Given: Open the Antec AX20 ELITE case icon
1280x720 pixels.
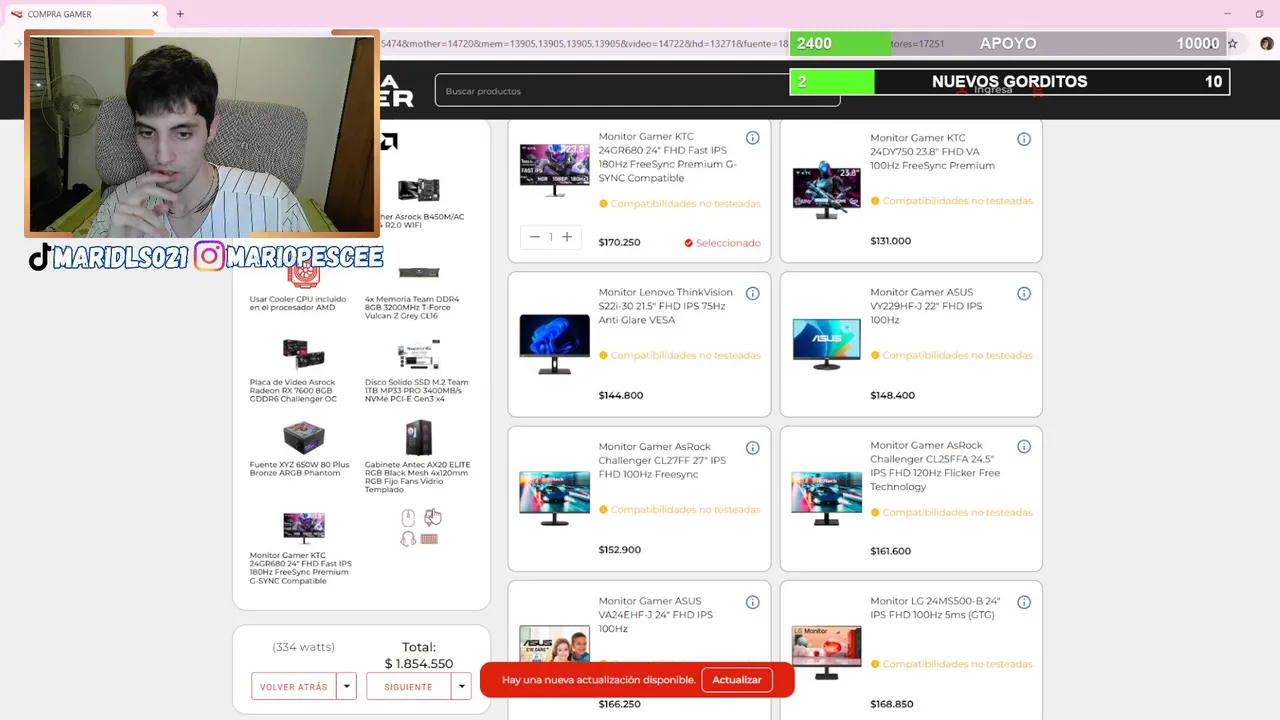Looking at the screenshot, I should point(418,438).
